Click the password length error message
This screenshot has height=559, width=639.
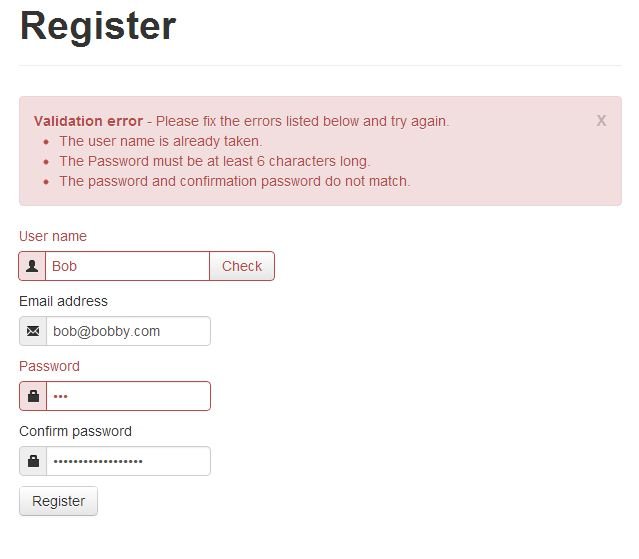pos(214,161)
